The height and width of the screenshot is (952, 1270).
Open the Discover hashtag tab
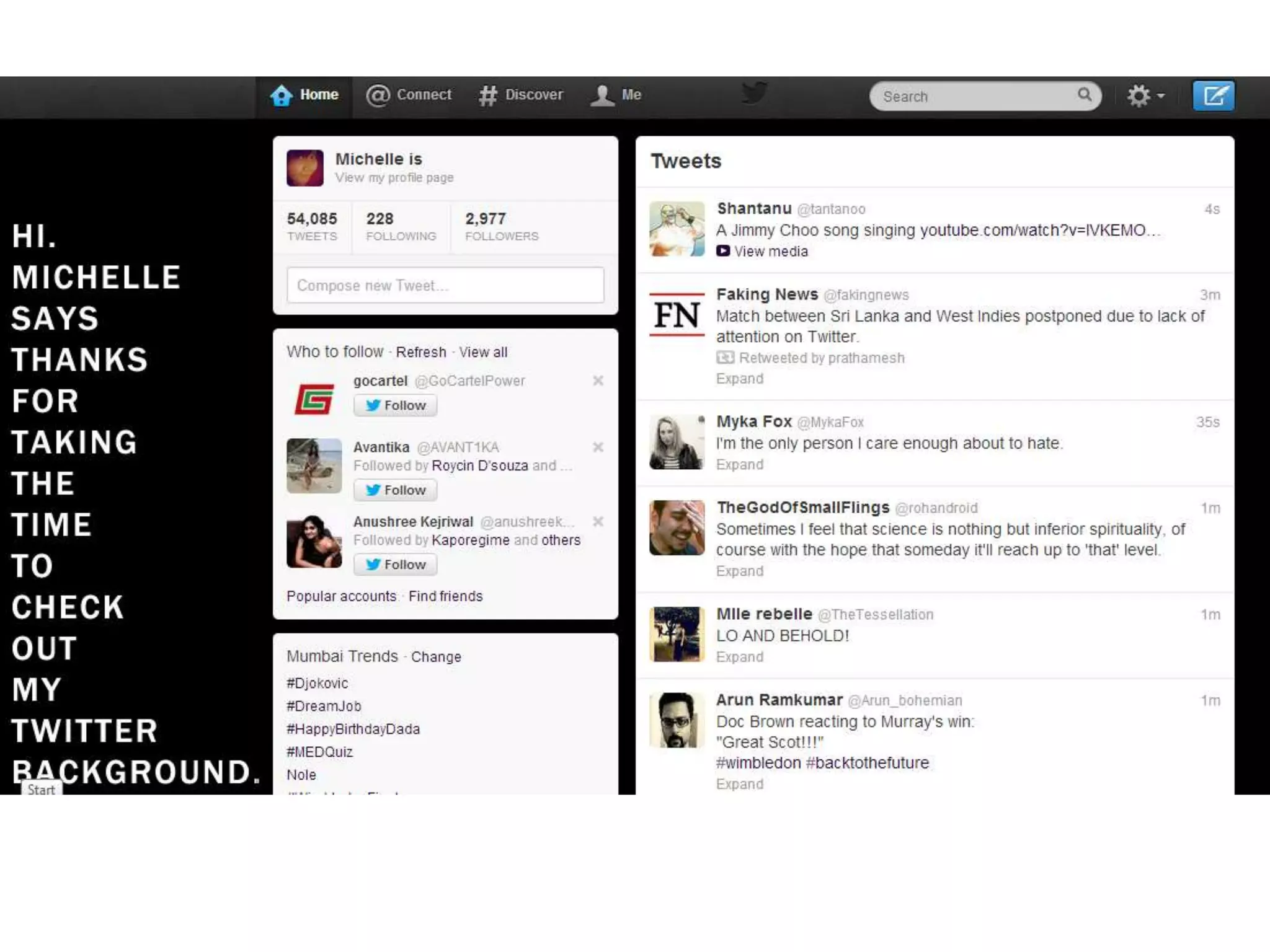coord(521,95)
